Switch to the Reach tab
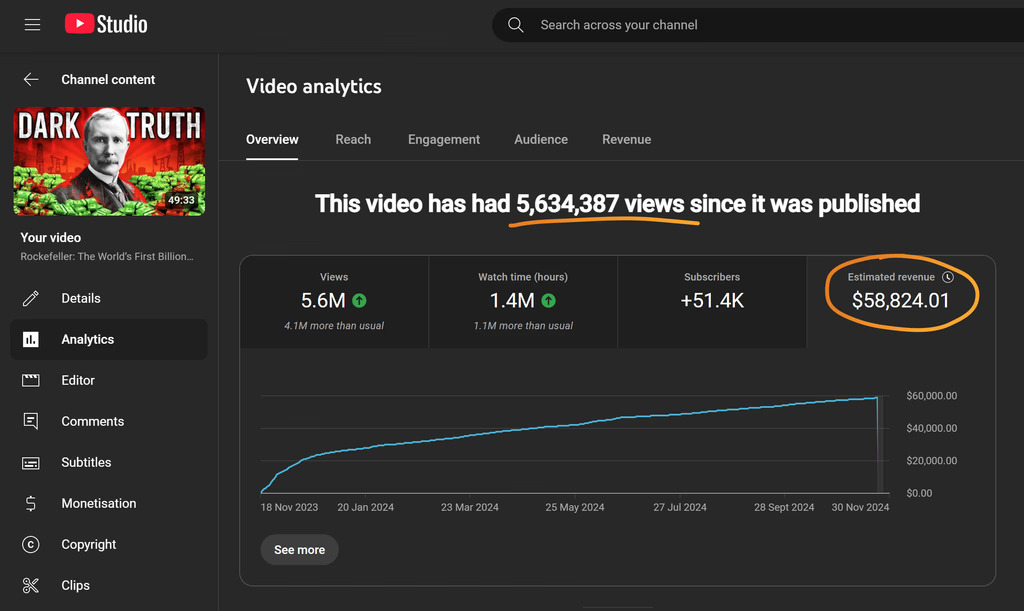The height and width of the screenshot is (611, 1024). pyautogui.click(x=353, y=140)
